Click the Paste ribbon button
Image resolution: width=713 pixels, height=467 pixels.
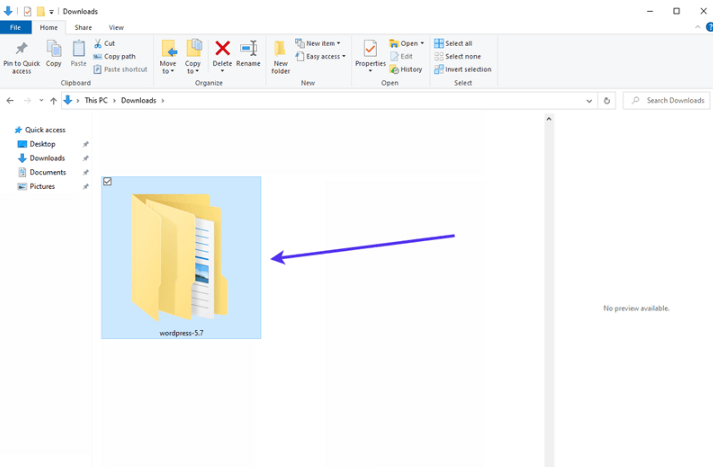pyautogui.click(x=78, y=54)
